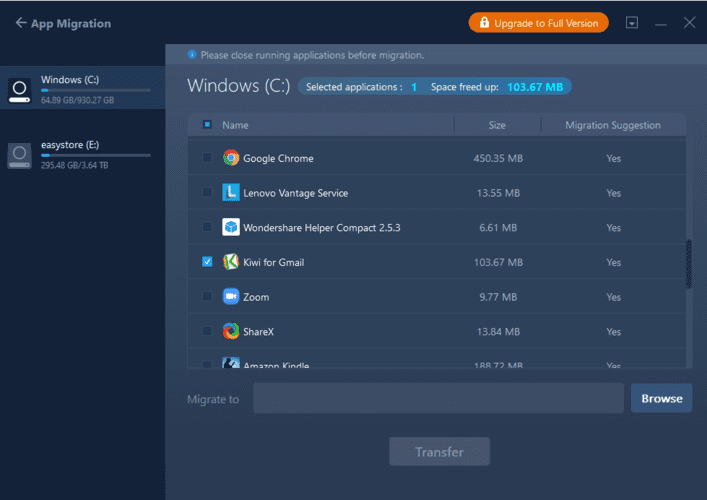
Task: Click the Yes suggestion in Zoom row
Action: pyautogui.click(x=613, y=297)
